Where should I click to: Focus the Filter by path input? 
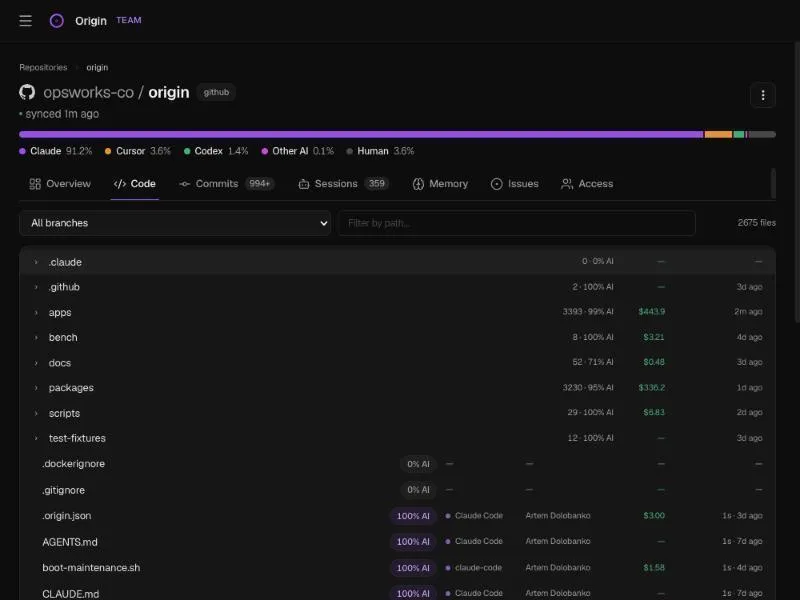(x=516, y=223)
